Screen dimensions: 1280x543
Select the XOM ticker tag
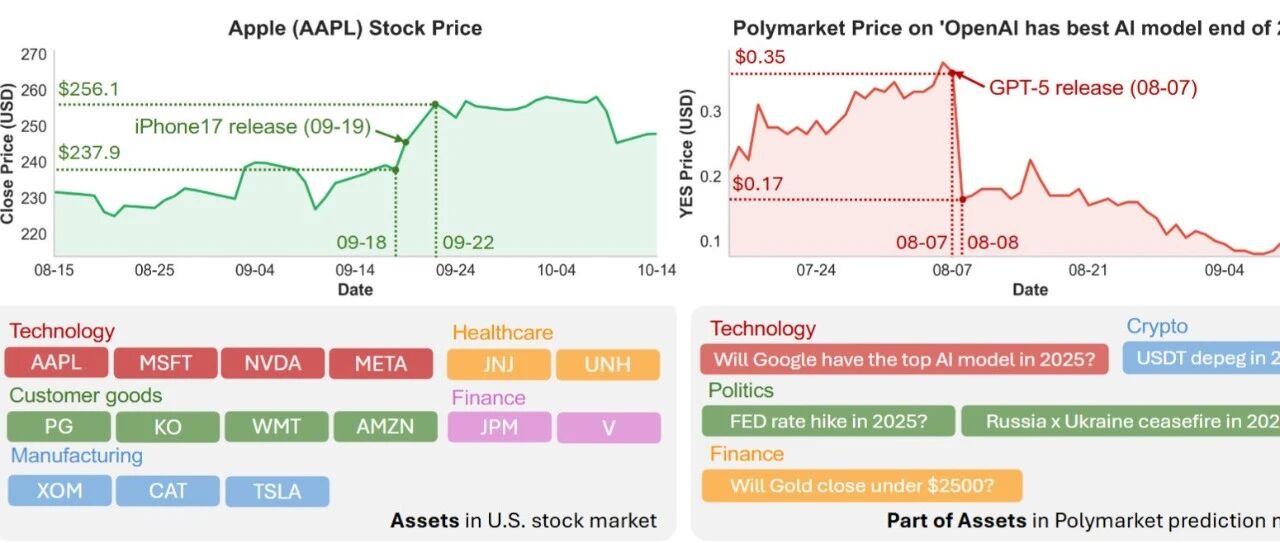[60, 491]
